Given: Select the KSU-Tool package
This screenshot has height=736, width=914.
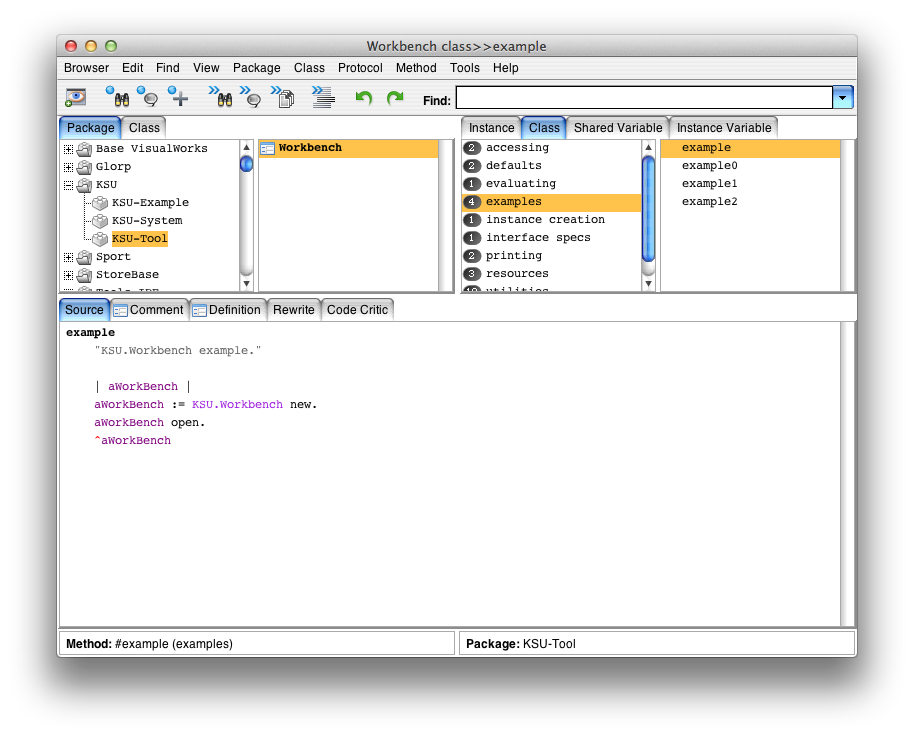Looking at the screenshot, I should 139,238.
